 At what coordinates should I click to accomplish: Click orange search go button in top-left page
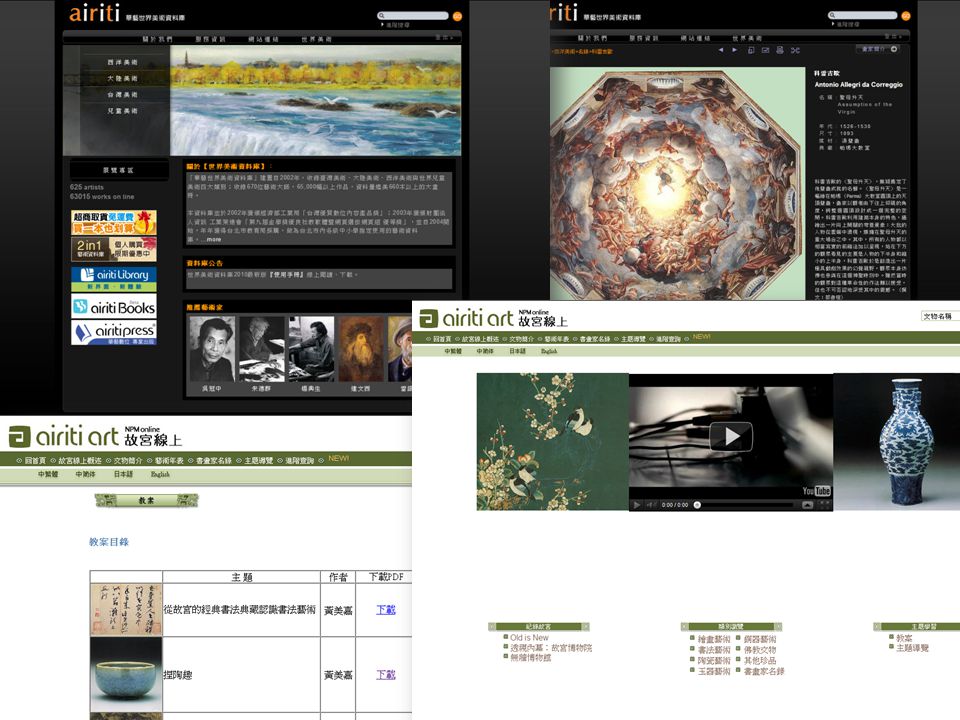click(457, 17)
